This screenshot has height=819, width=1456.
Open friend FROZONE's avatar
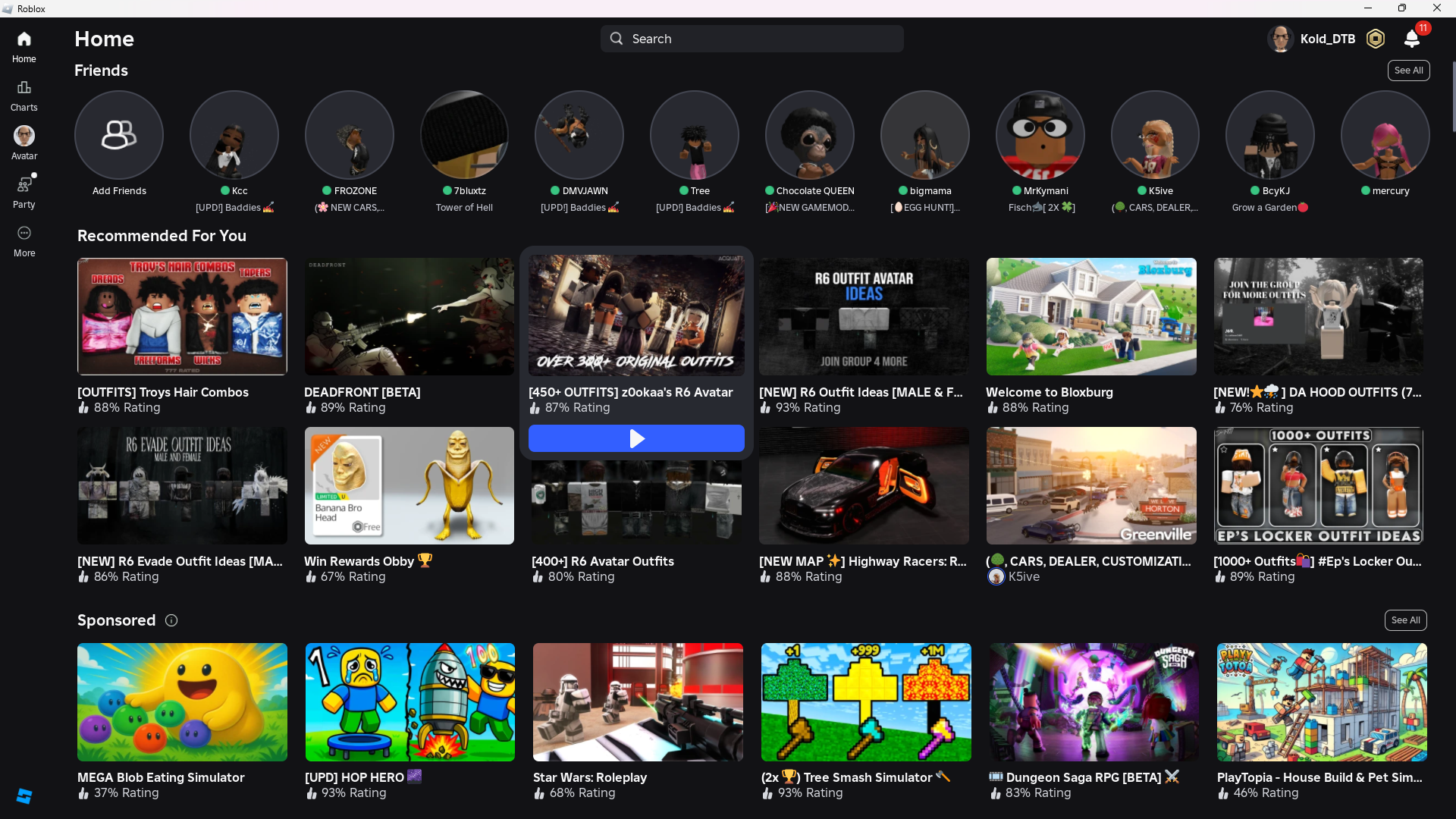[x=350, y=135]
